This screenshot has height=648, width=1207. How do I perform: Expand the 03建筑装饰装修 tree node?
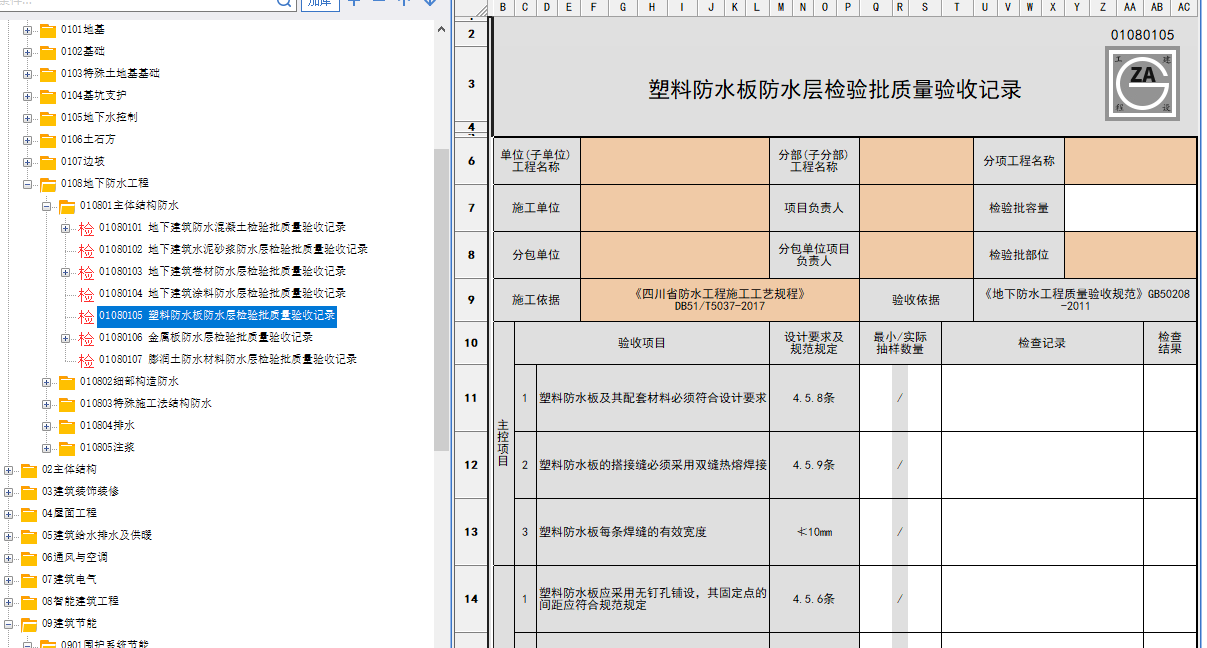point(9,492)
